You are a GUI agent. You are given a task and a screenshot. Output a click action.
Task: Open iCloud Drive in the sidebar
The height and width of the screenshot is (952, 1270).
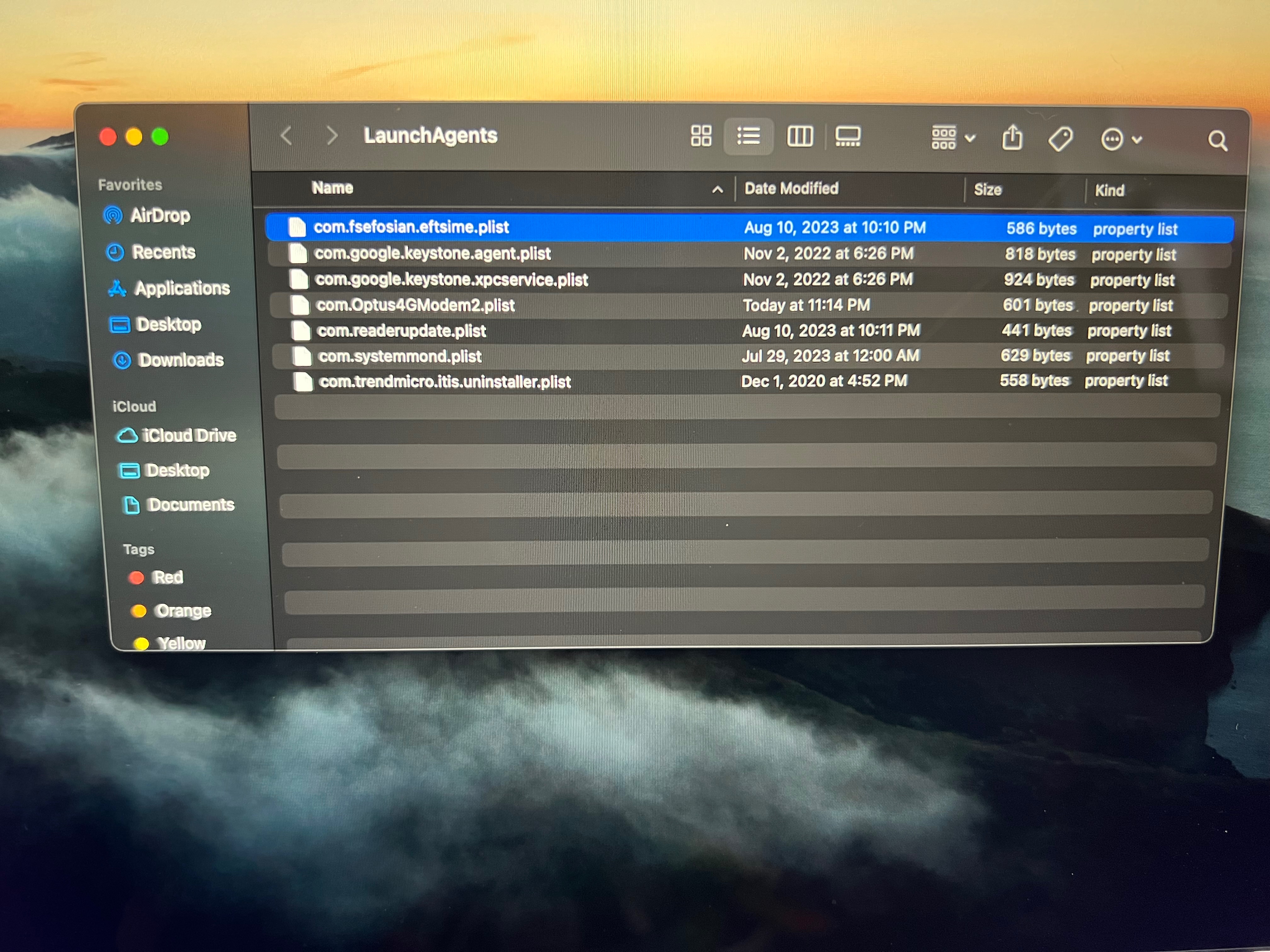[189, 435]
